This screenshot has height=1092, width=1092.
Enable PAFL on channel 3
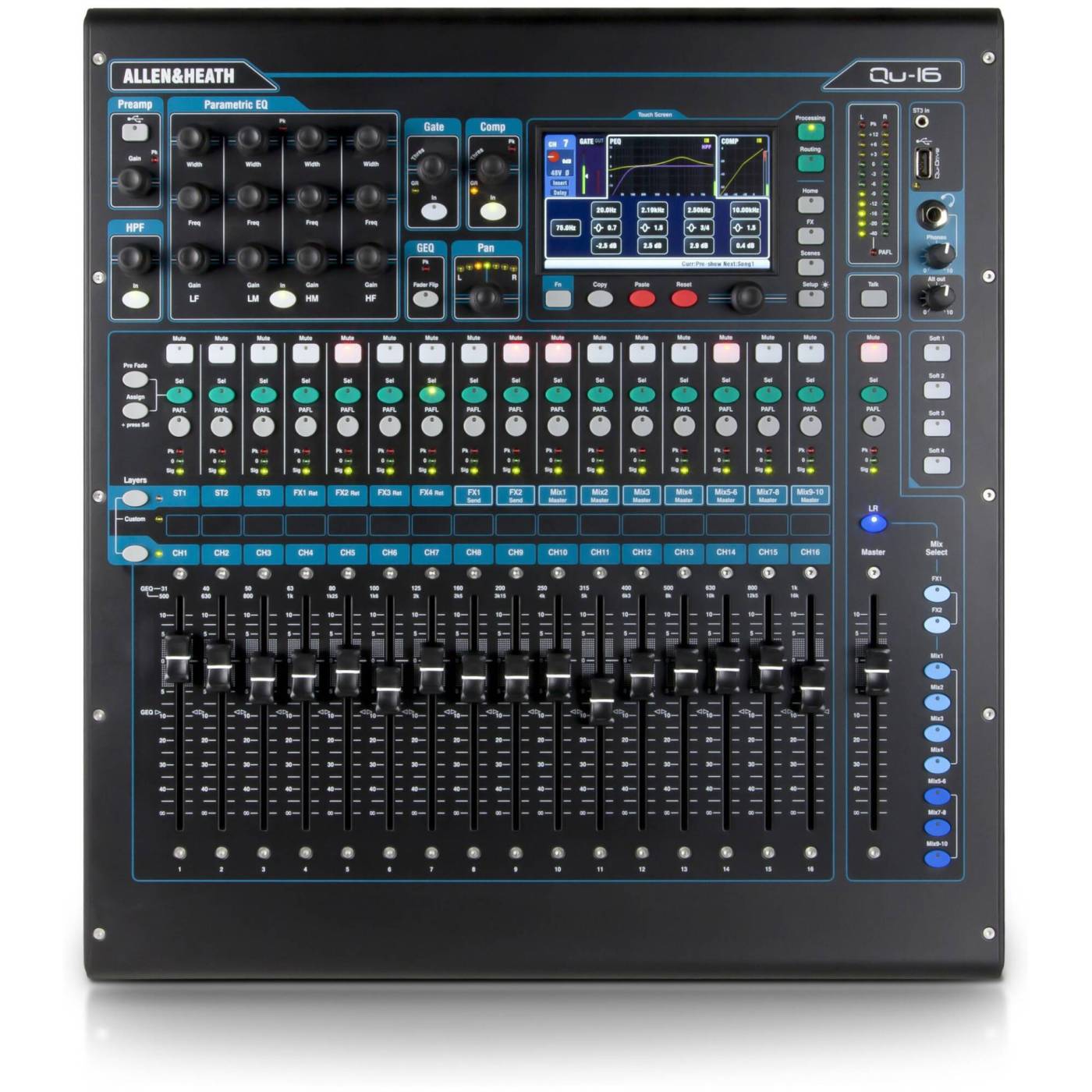(x=264, y=426)
